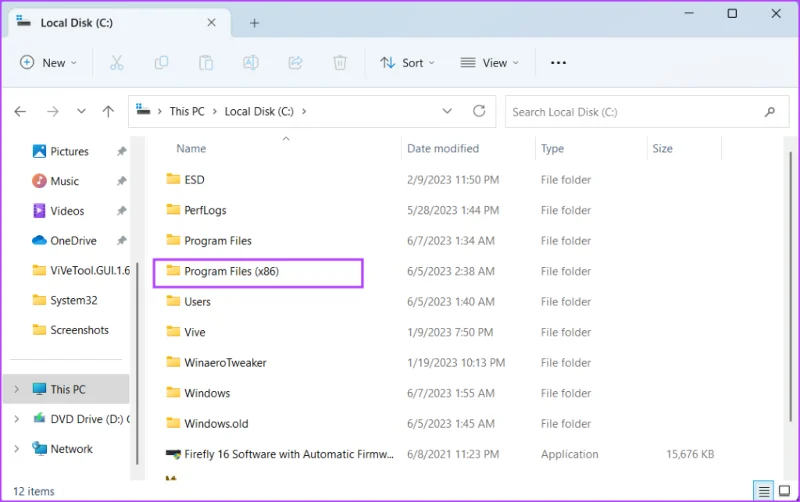Expand DVD Drive (D:) tree node
Screen dimensions: 800x502
16,419
